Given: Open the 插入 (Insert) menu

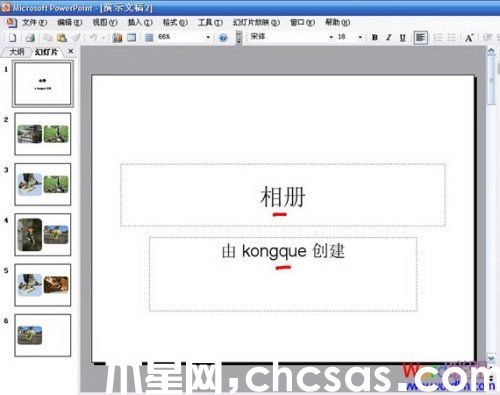Looking at the screenshot, I should pyautogui.click(x=140, y=22).
